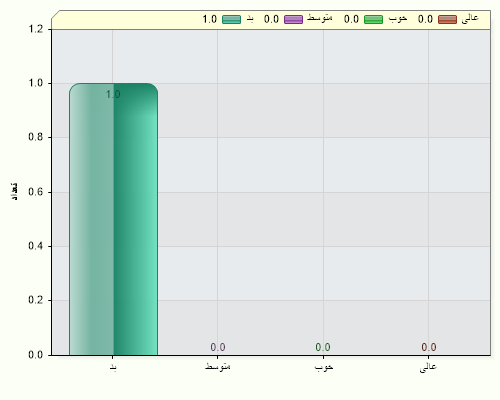Select the عالی category label on x-axis

[428, 367]
